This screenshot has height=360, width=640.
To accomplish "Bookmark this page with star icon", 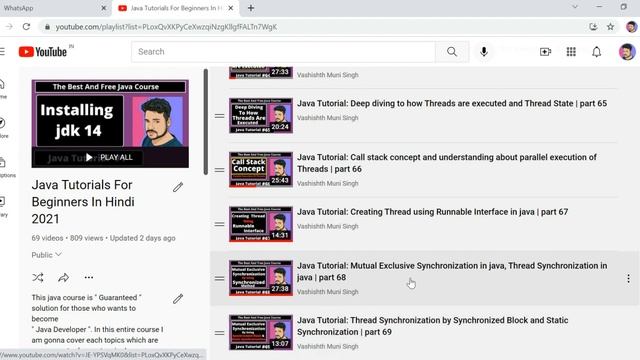I will 610,27.
